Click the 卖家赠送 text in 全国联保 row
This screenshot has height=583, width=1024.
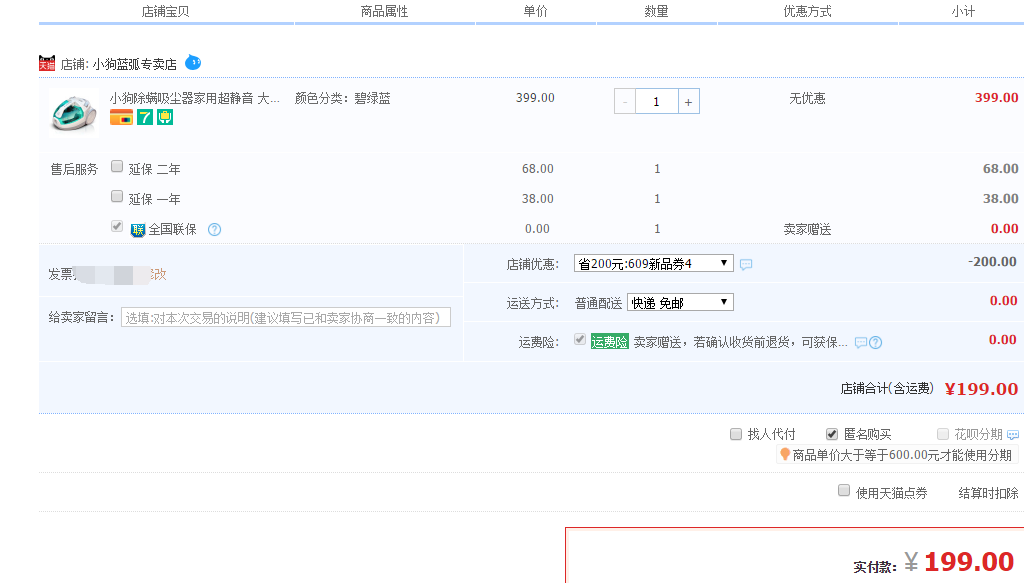807,229
